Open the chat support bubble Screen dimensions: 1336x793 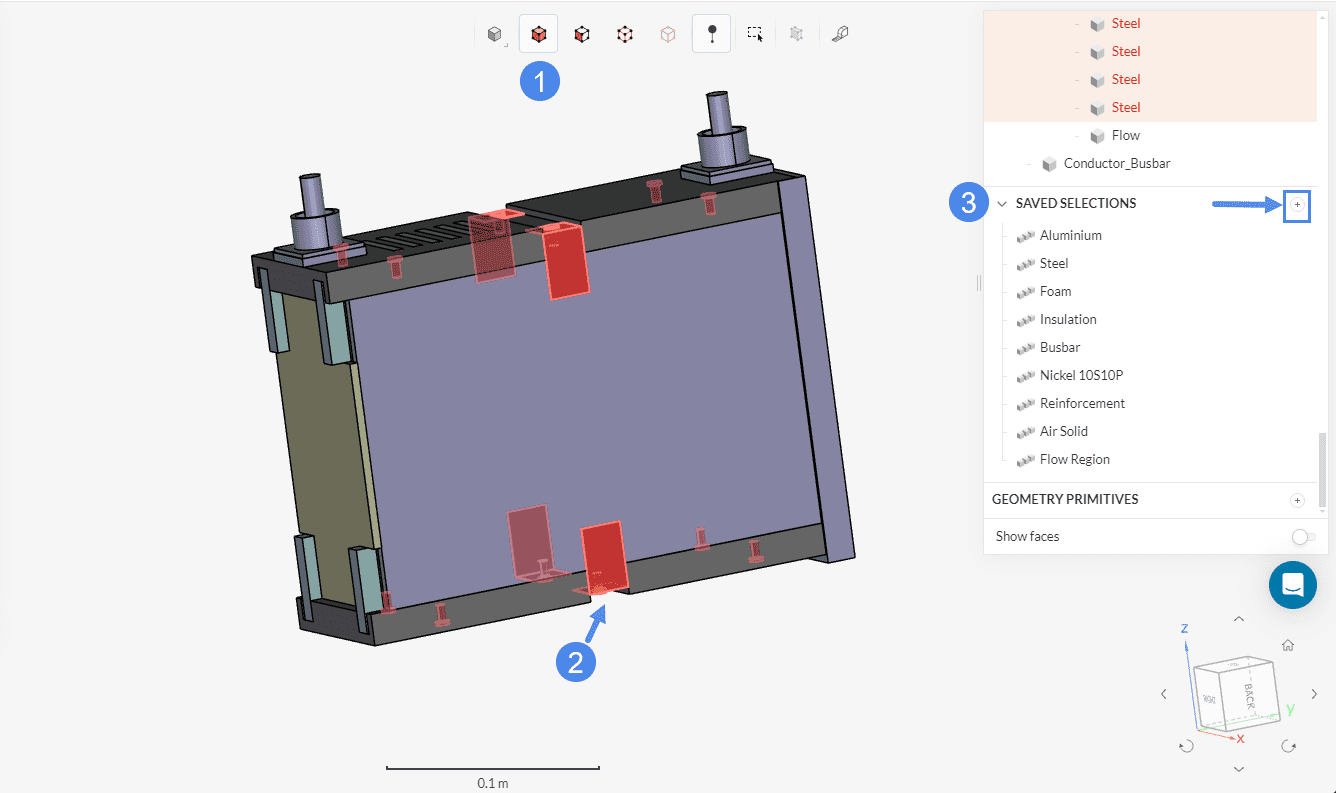(x=1292, y=585)
